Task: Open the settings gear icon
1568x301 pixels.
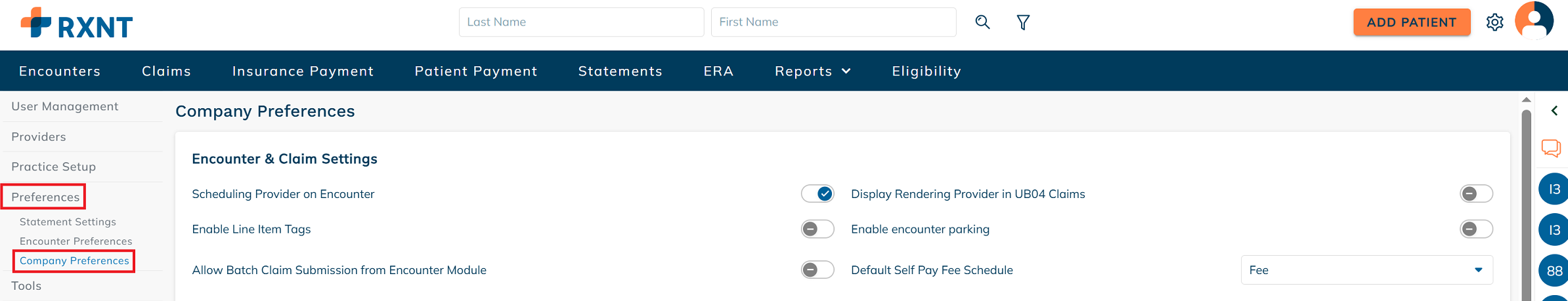Action: coord(1495,22)
